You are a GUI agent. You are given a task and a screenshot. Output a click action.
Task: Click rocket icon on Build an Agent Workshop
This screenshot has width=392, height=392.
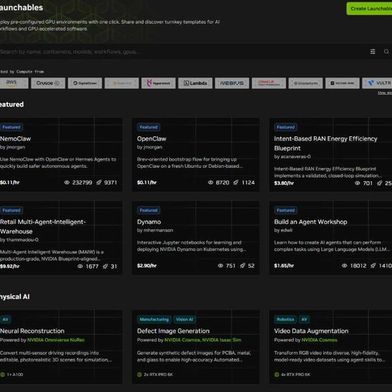[x=373, y=266]
